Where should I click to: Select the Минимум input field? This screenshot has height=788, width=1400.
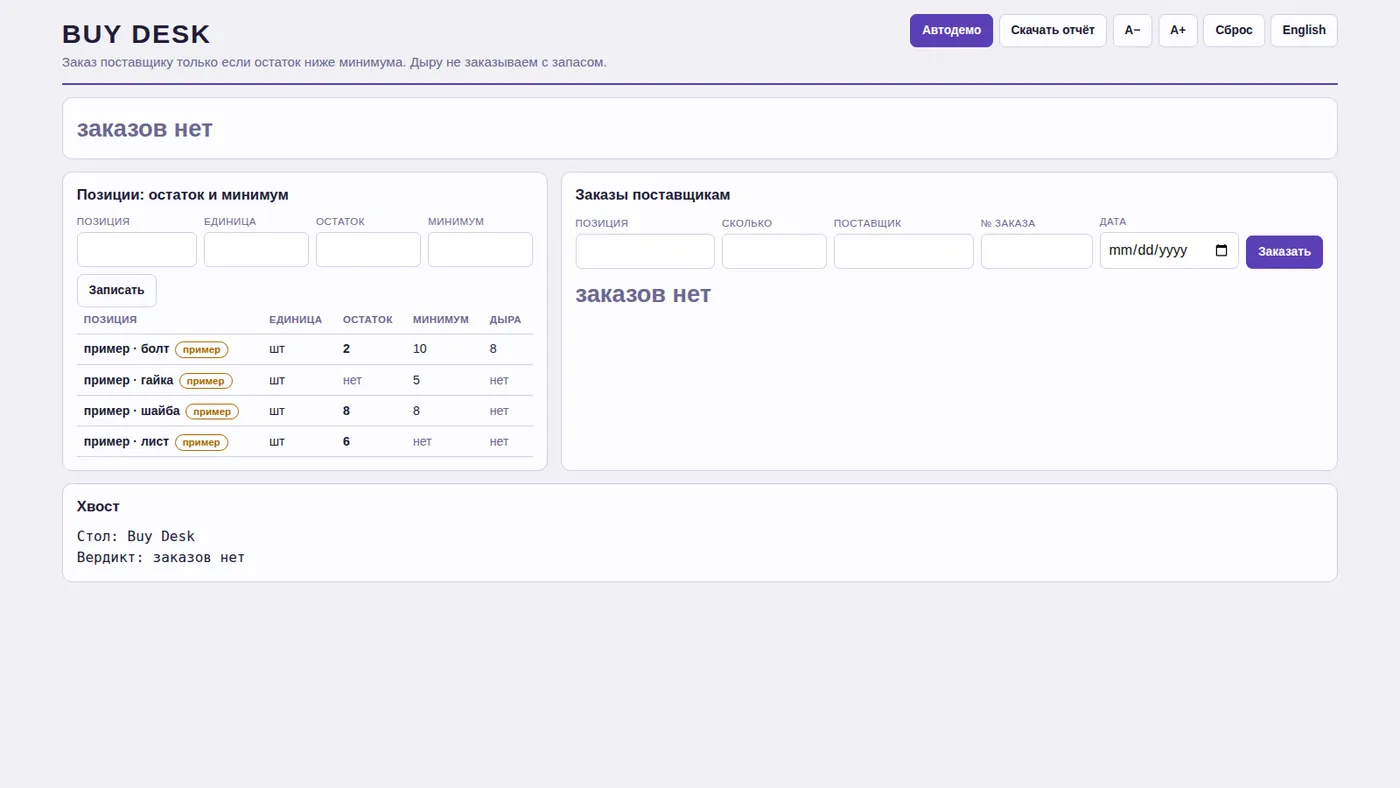coord(480,250)
